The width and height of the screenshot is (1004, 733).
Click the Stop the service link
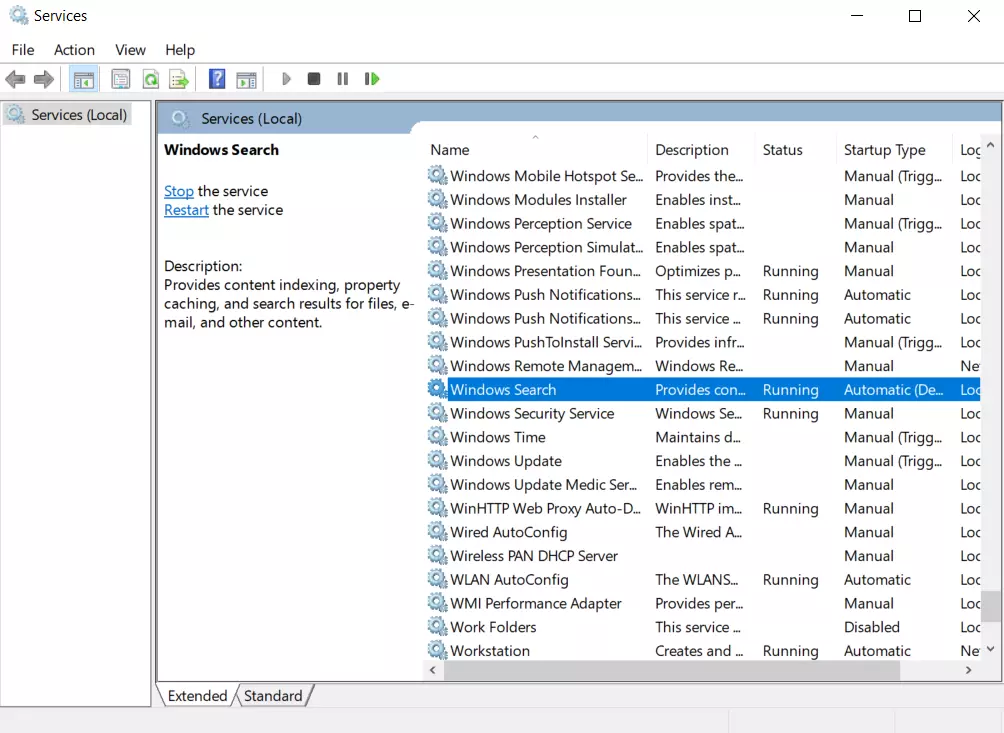point(179,191)
